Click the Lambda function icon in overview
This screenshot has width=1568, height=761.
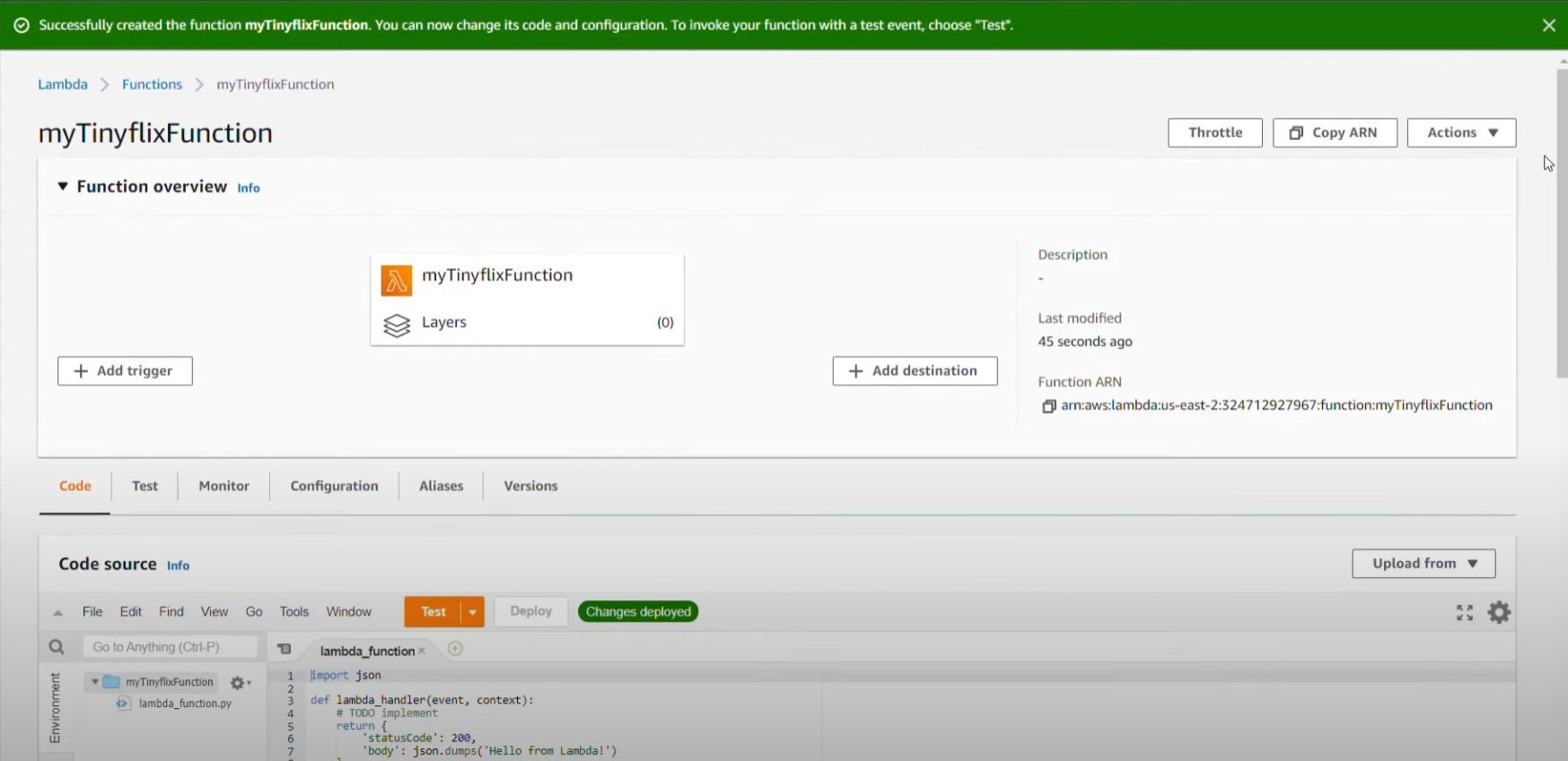click(x=396, y=280)
